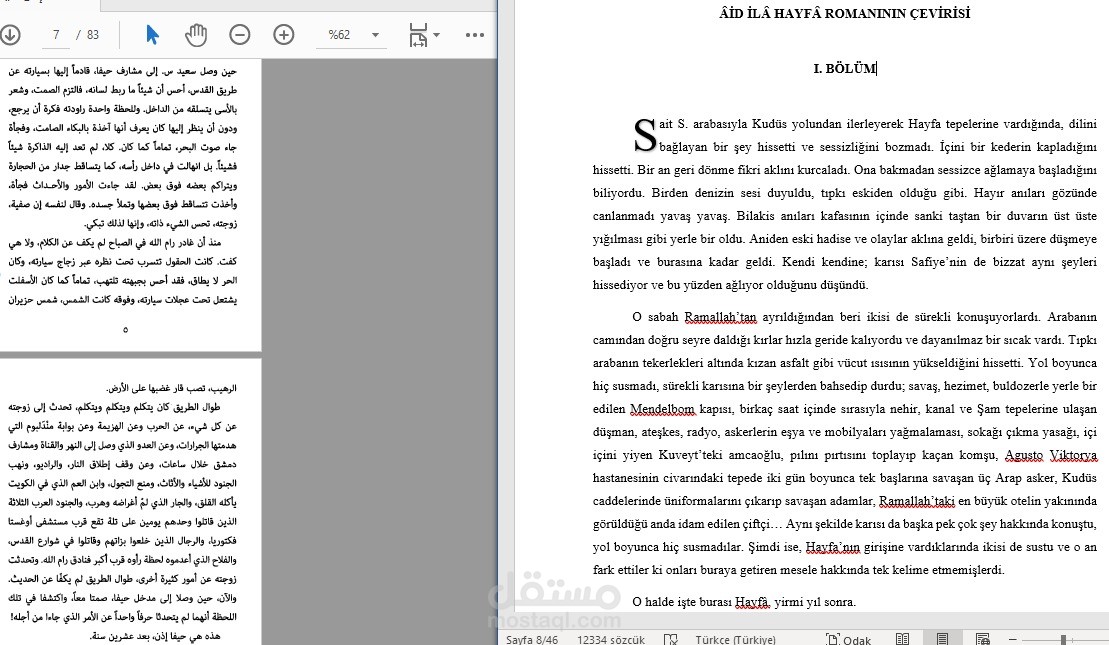The image size is (1109, 645).
Task: Place cursor in I. BÖLÜM heading
Action: coord(844,69)
